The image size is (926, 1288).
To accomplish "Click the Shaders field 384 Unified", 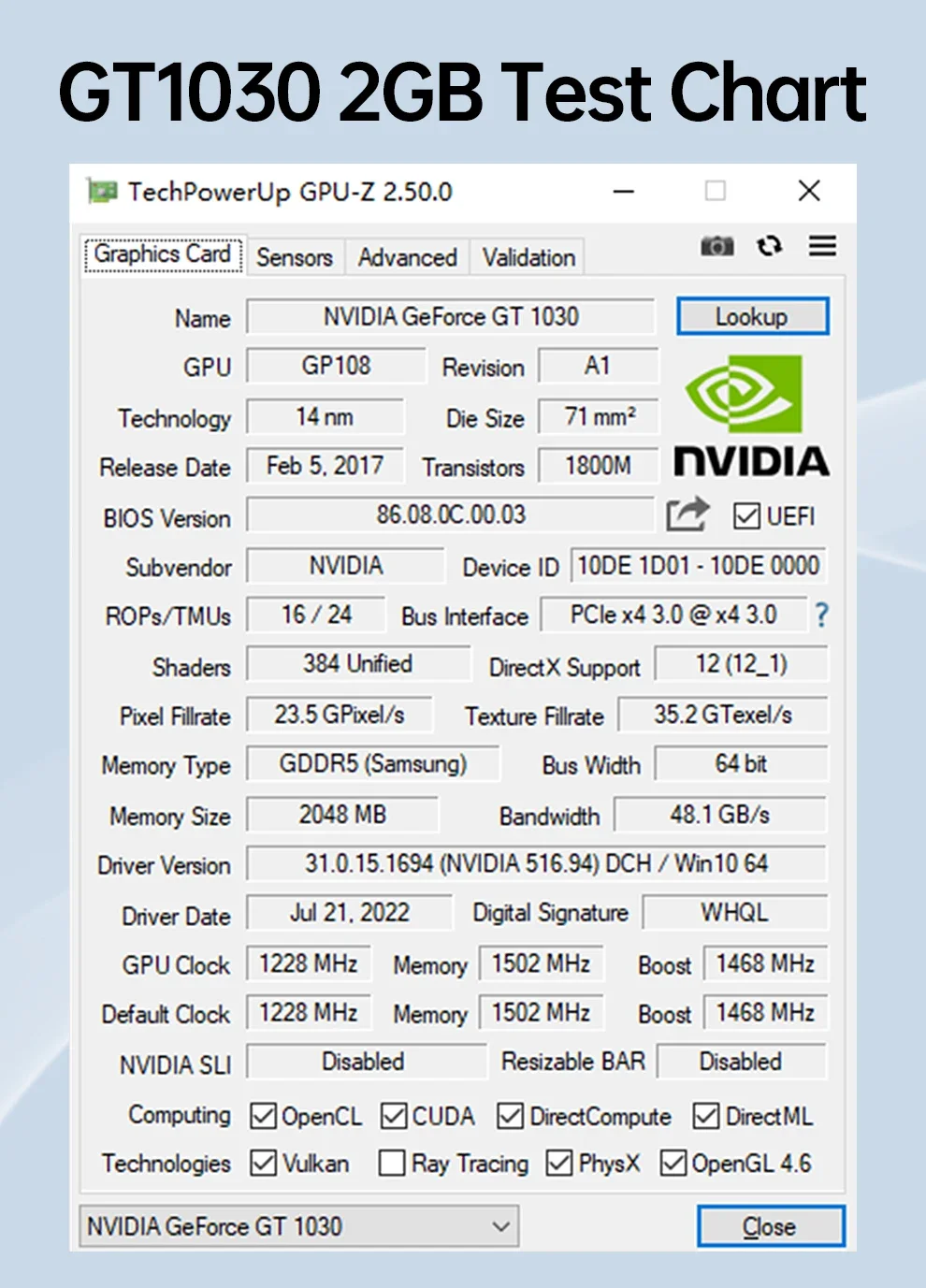I will point(357,664).
